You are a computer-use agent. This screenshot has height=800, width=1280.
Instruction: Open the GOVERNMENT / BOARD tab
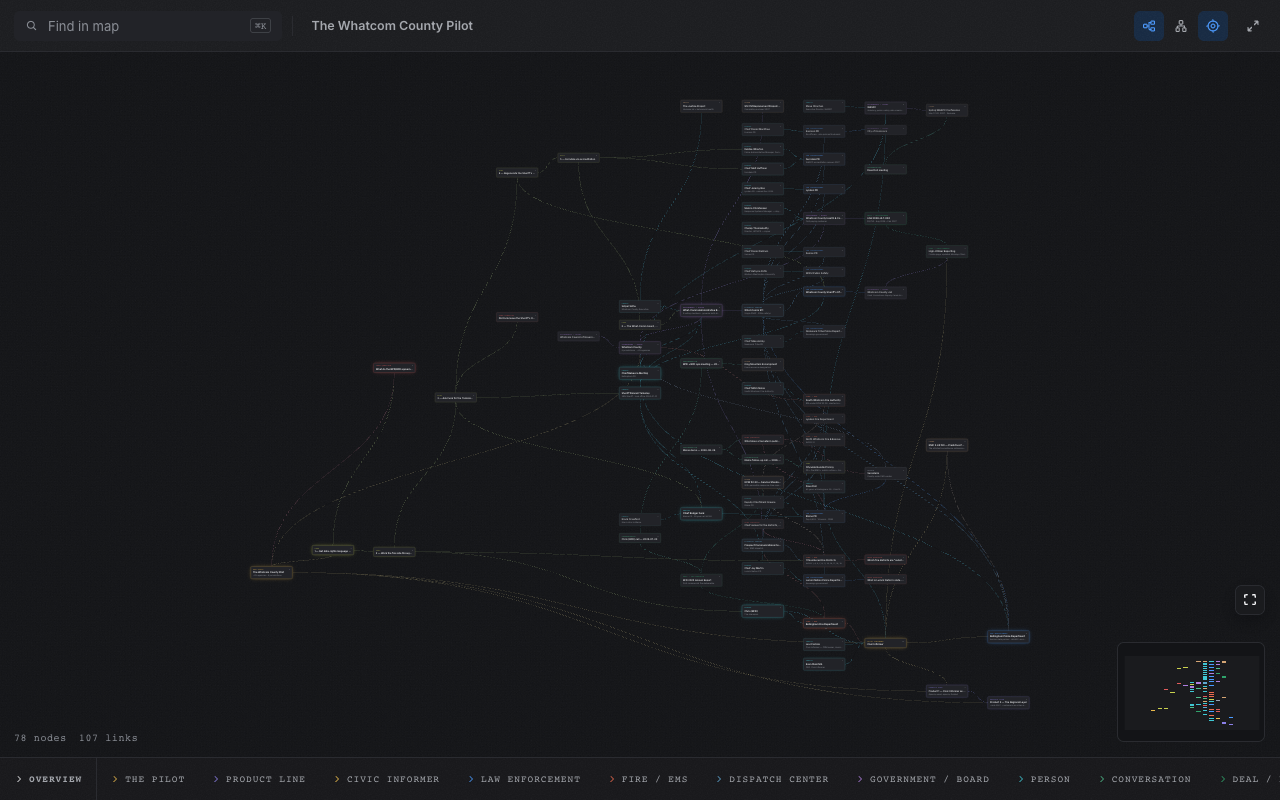click(x=923, y=779)
